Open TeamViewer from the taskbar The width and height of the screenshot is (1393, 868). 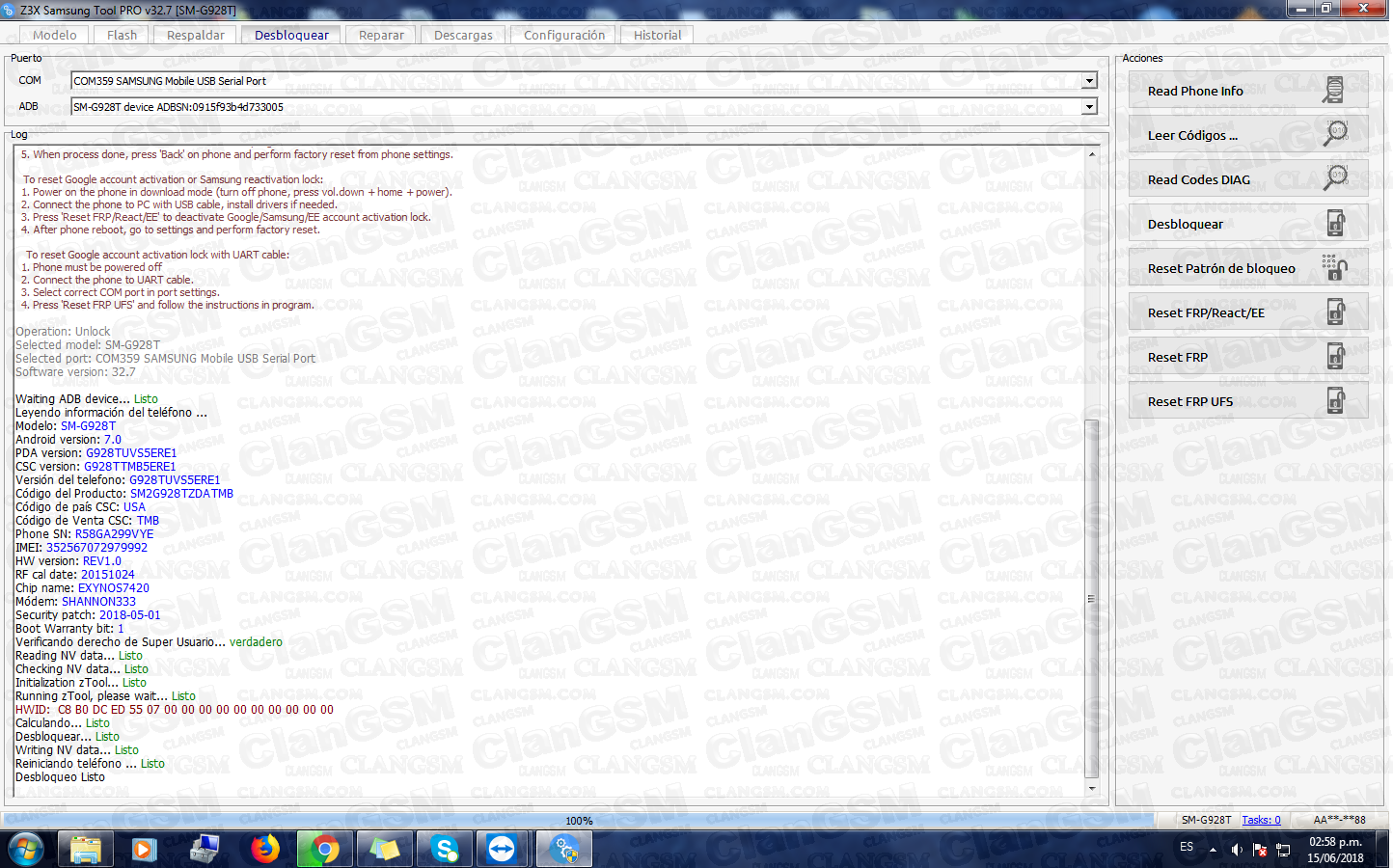click(503, 850)
